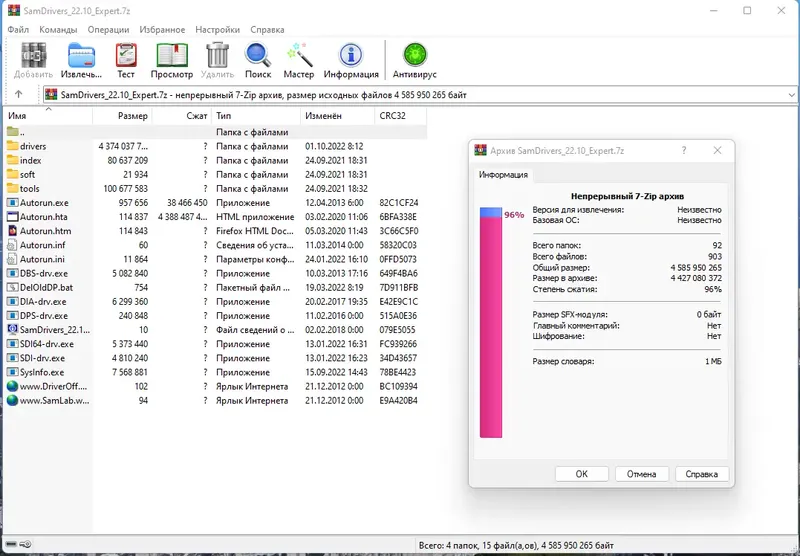
Task: Open the Файл menu
Action: pyautogui.click(x=18, y=30)
